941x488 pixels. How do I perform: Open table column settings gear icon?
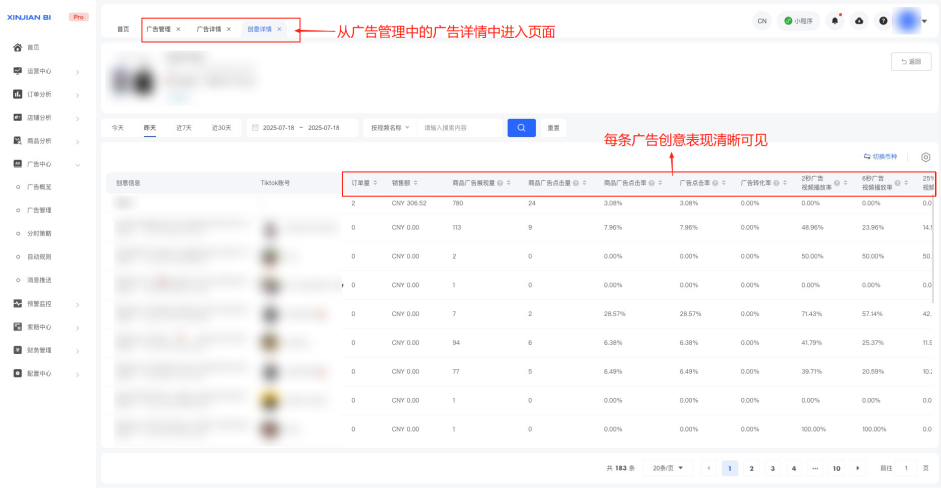925,157
